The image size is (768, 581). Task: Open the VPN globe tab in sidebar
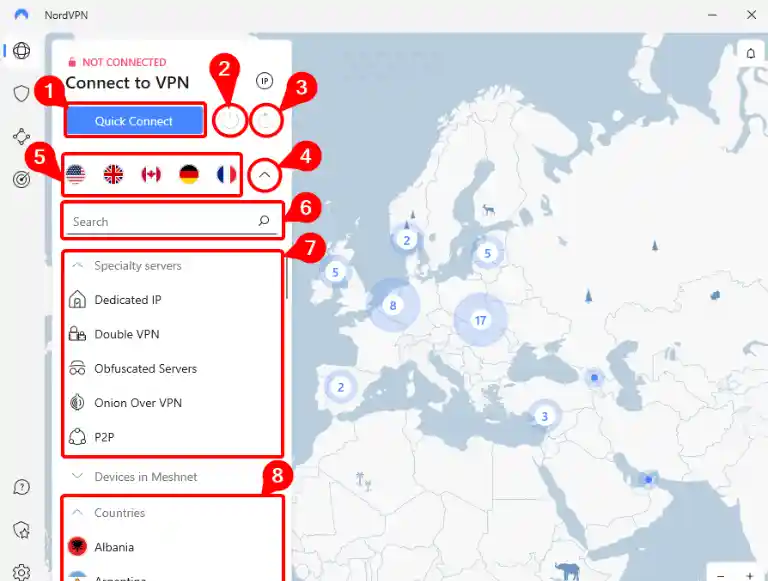[x=22, y=50]
